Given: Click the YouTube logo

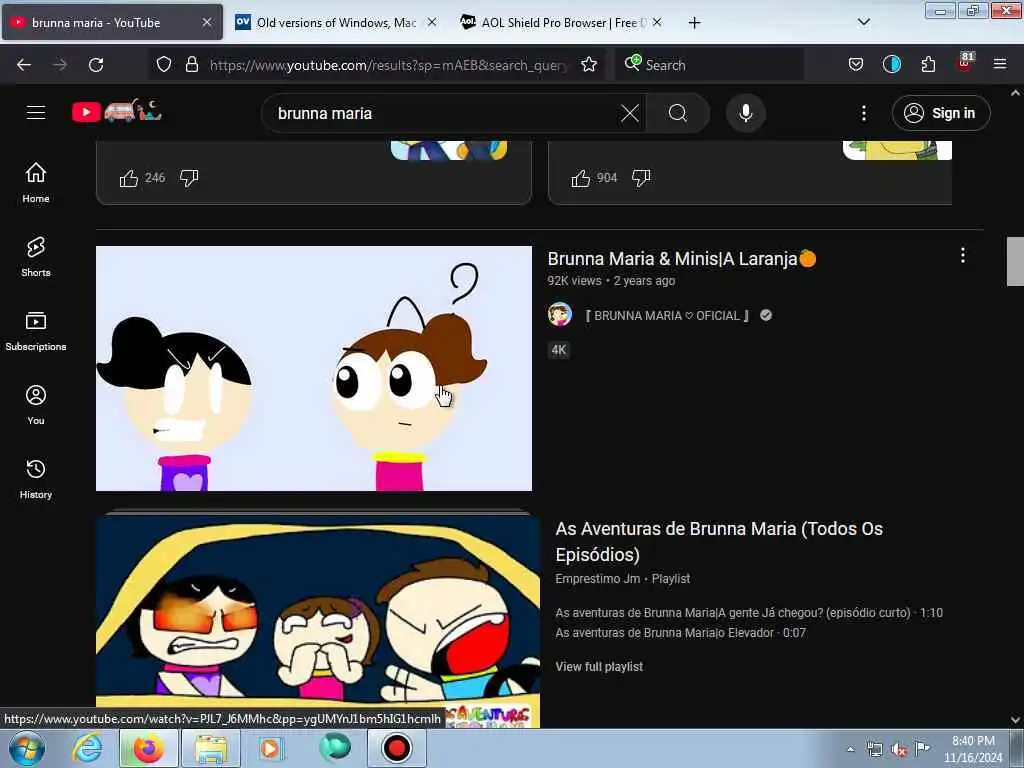Looking at the screenshot, I should 116,112.
